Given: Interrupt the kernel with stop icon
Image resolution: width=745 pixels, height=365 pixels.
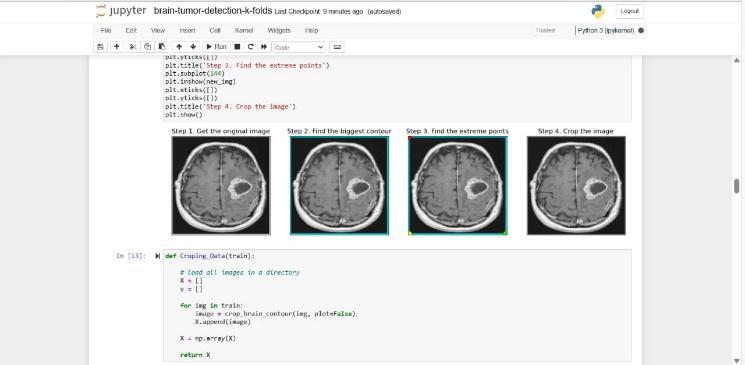Looking at the screenshot, I should (x=237, y=47).
